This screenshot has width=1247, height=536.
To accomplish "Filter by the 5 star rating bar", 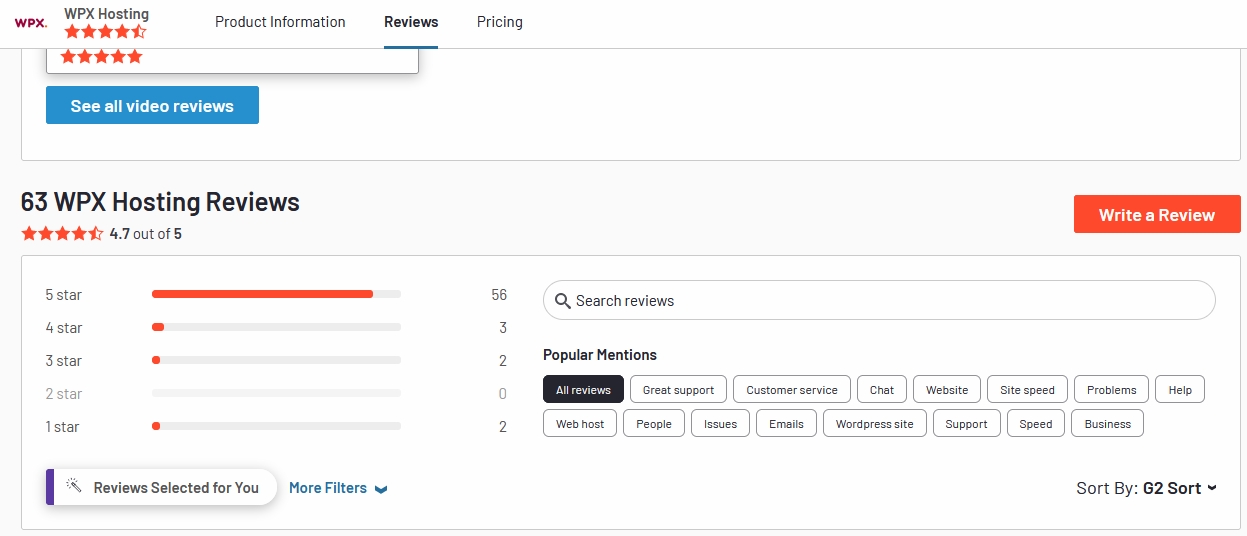I will click(x=276, y=295).
